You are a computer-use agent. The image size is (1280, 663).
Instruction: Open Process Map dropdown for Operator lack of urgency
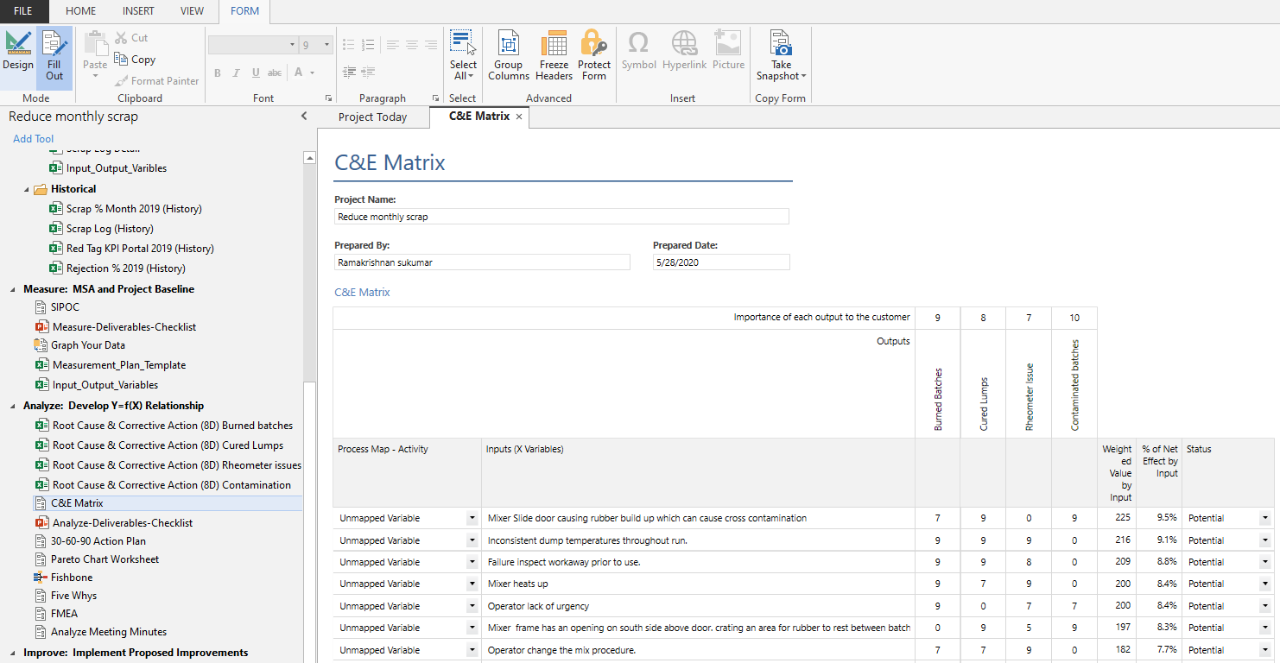pos(472,606)
